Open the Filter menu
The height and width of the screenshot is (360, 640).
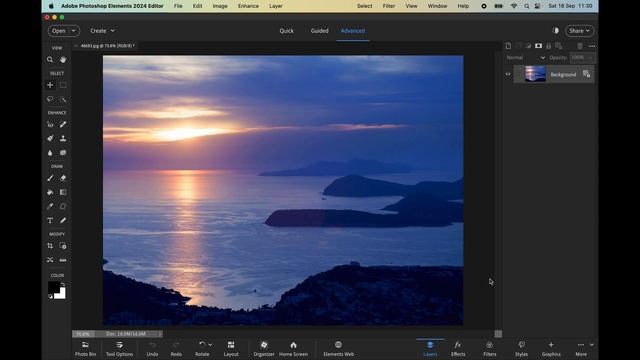389,6
